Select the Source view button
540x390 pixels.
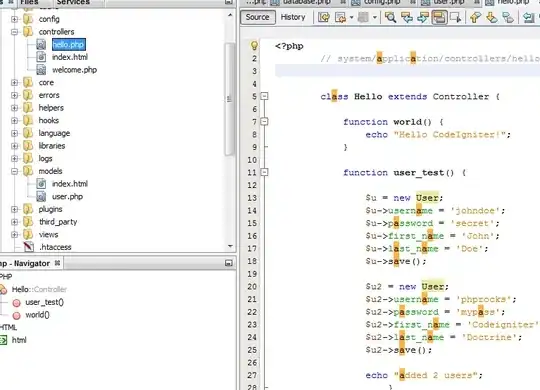[258, 17]
